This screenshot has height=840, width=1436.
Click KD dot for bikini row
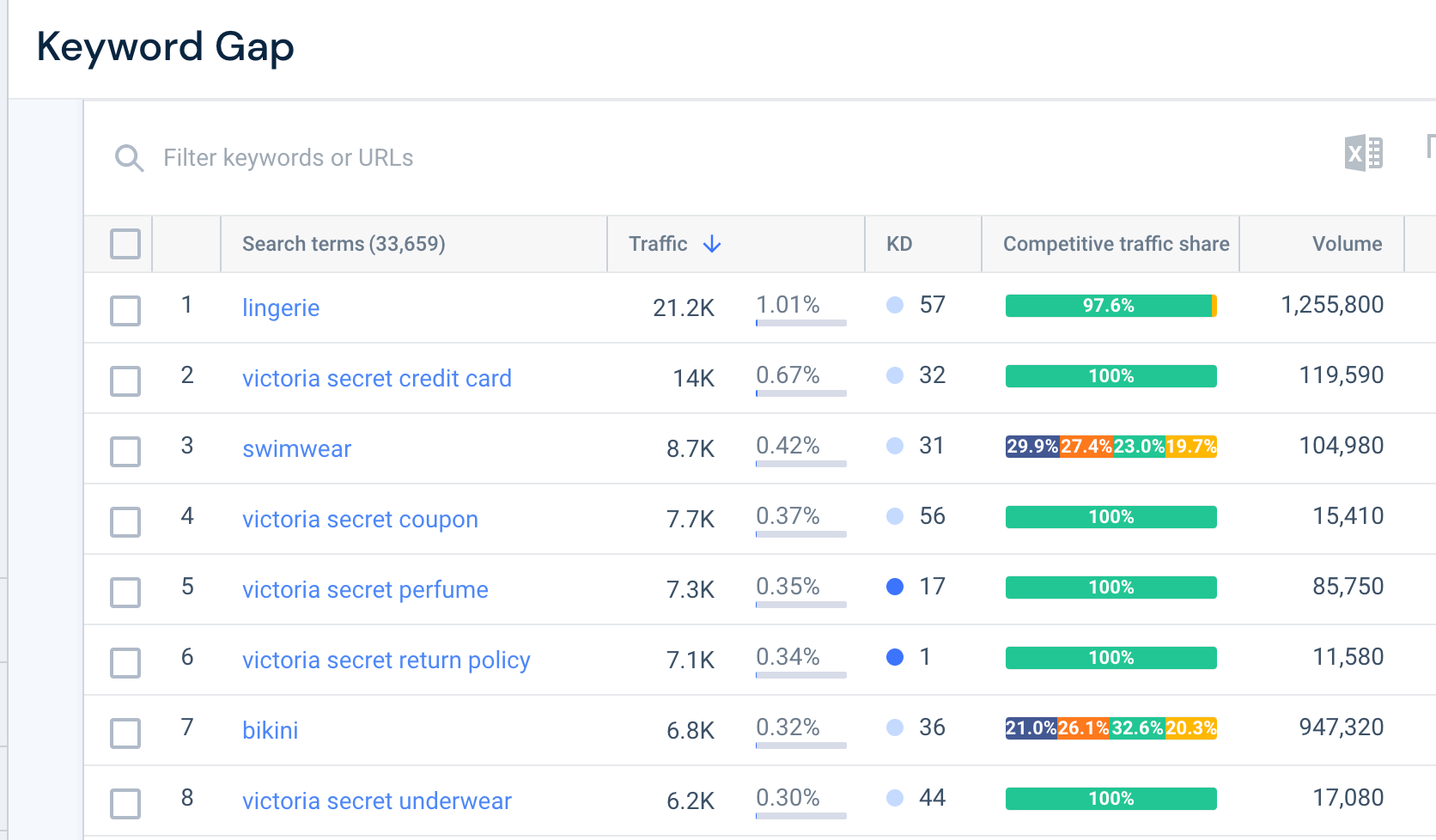(x=895, y=727)
